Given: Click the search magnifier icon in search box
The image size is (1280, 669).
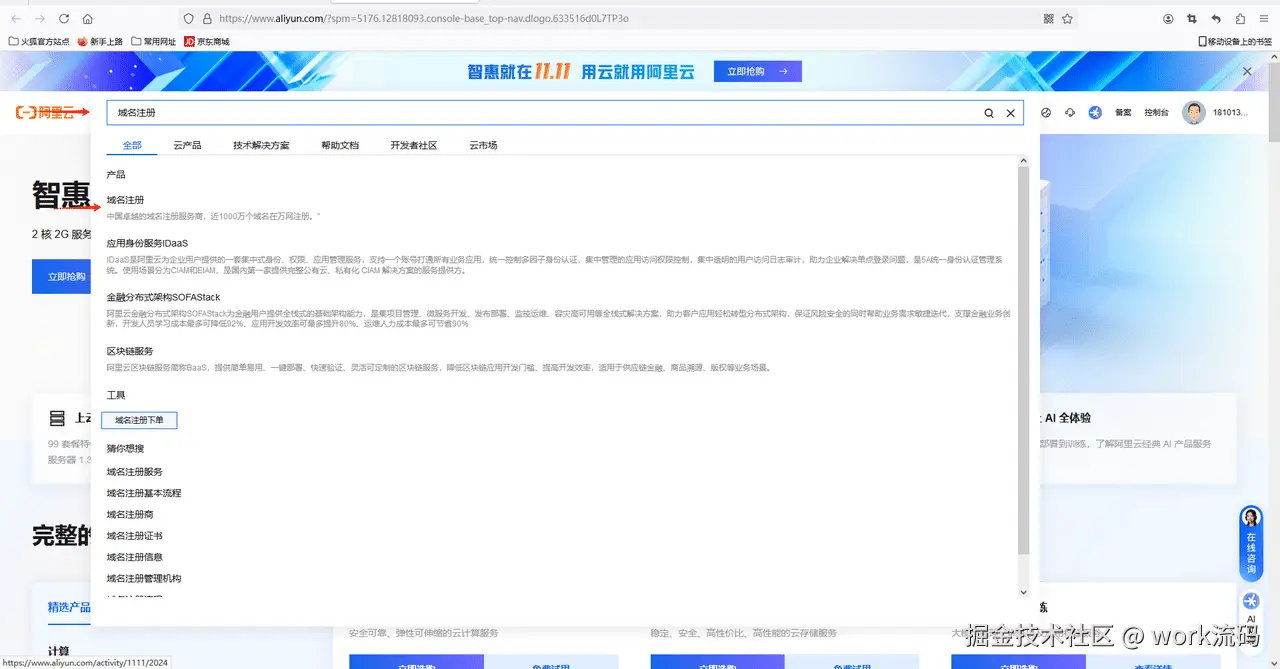Looking at the screenshot, I should (988, 113).
